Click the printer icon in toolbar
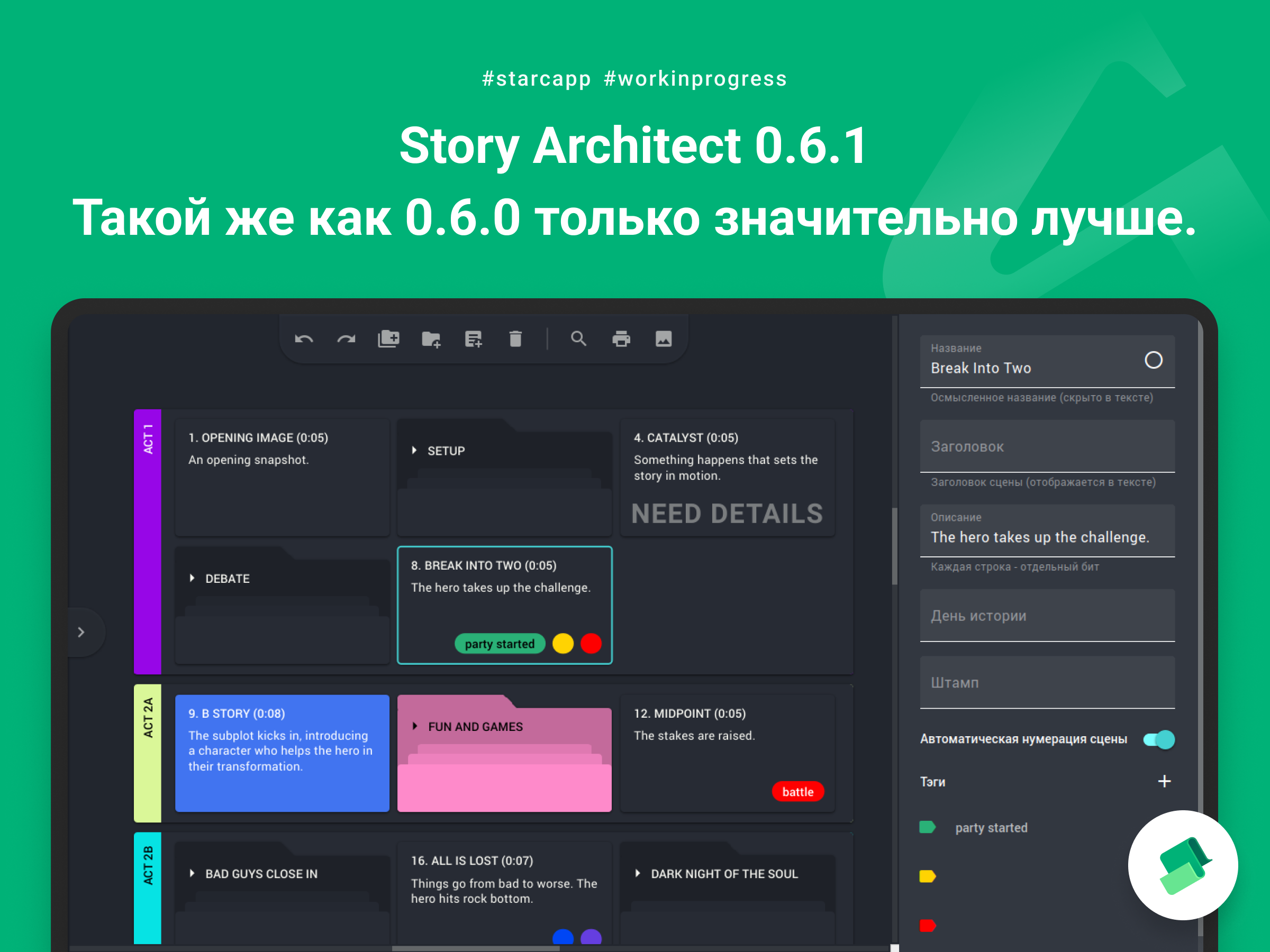 (x=621, y=339)
